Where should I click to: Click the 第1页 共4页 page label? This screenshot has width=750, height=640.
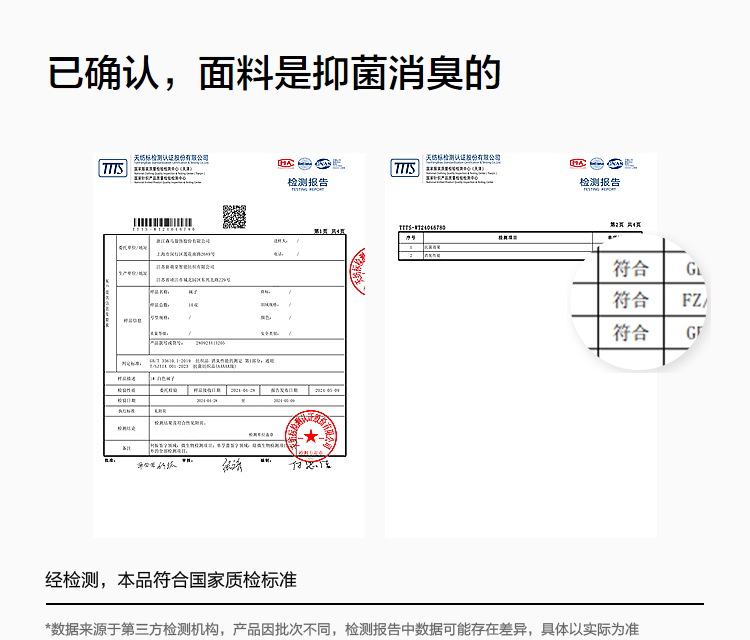click(x=330, y=231)
